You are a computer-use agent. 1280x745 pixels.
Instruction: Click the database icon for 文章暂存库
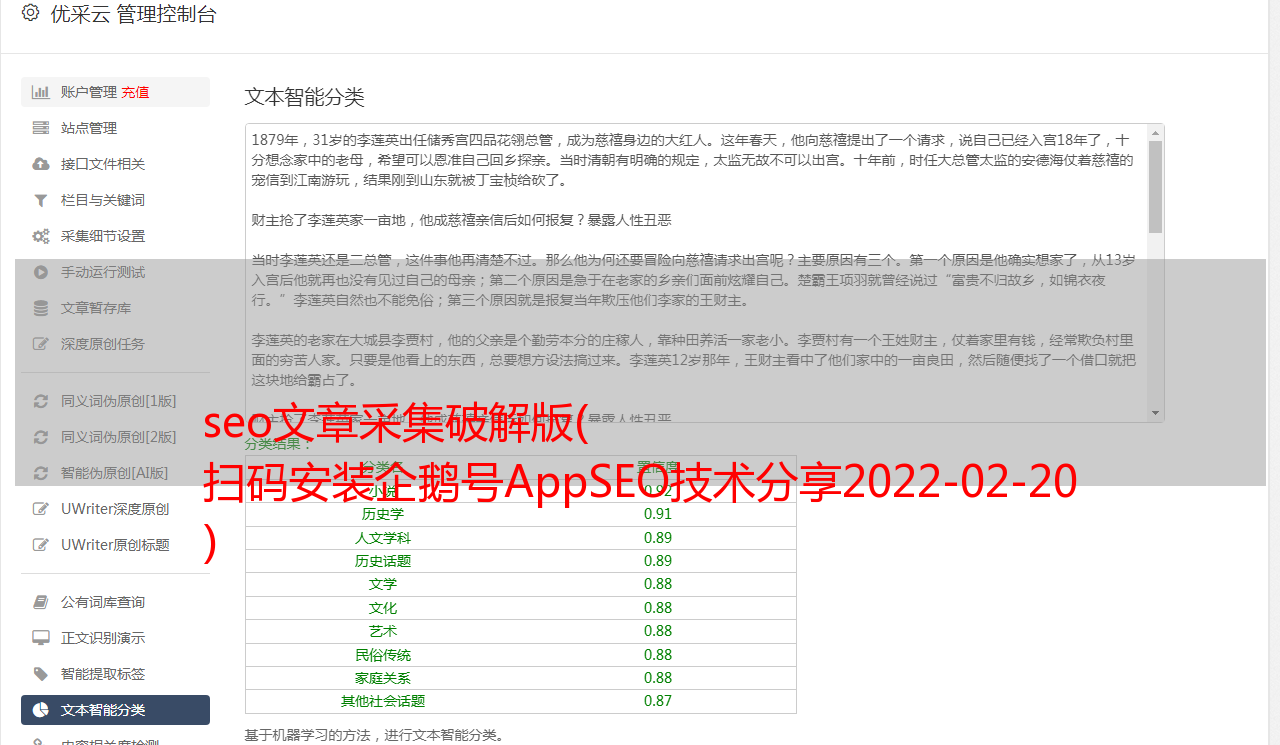(41, 308)
